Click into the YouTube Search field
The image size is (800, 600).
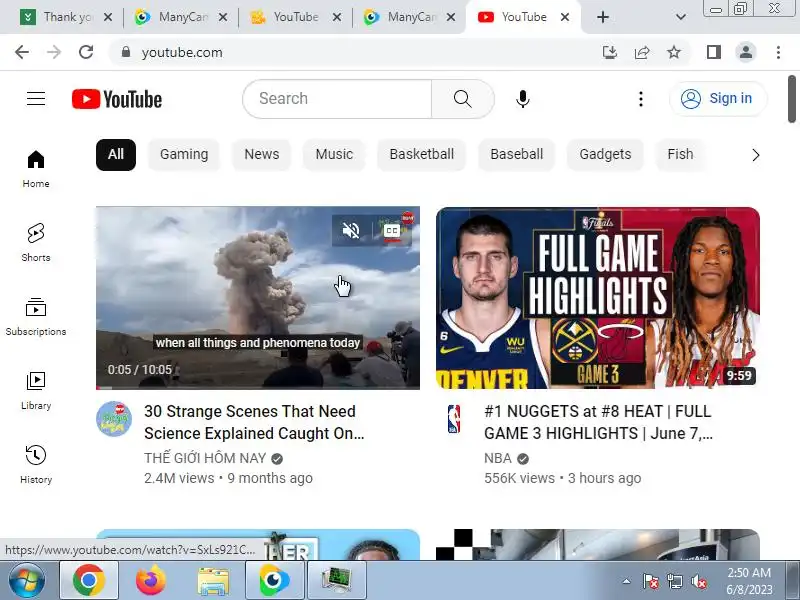click(x=337, y=98)
